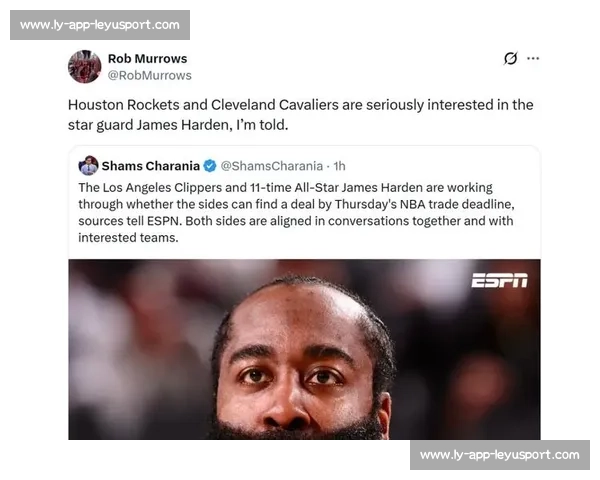
Task: Open Rob Murrows profile avatar
Action: (x=85, y=67)
